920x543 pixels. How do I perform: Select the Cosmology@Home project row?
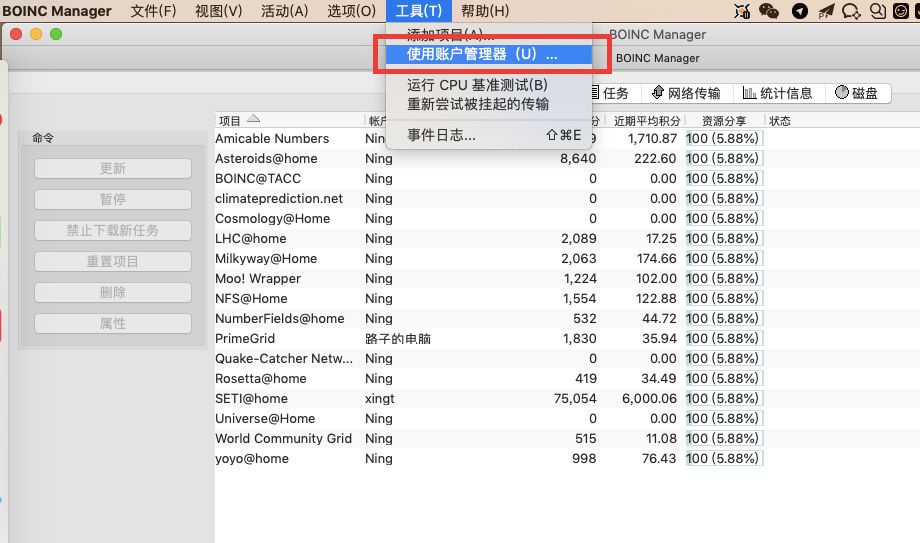(567, 218)
